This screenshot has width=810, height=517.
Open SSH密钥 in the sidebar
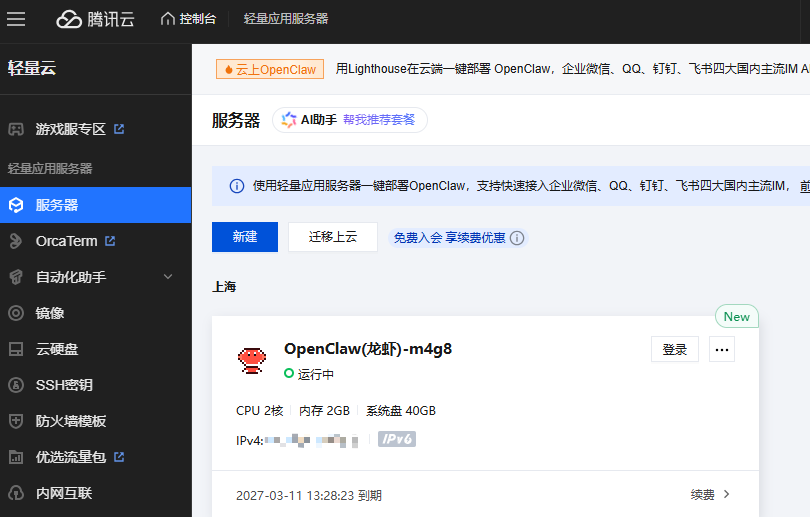[64, 385]
